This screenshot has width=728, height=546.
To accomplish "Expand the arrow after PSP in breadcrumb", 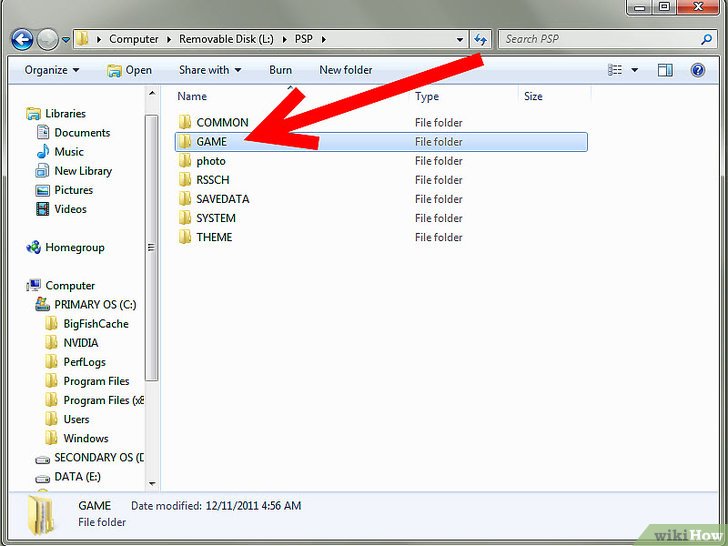I will point(324,39).
